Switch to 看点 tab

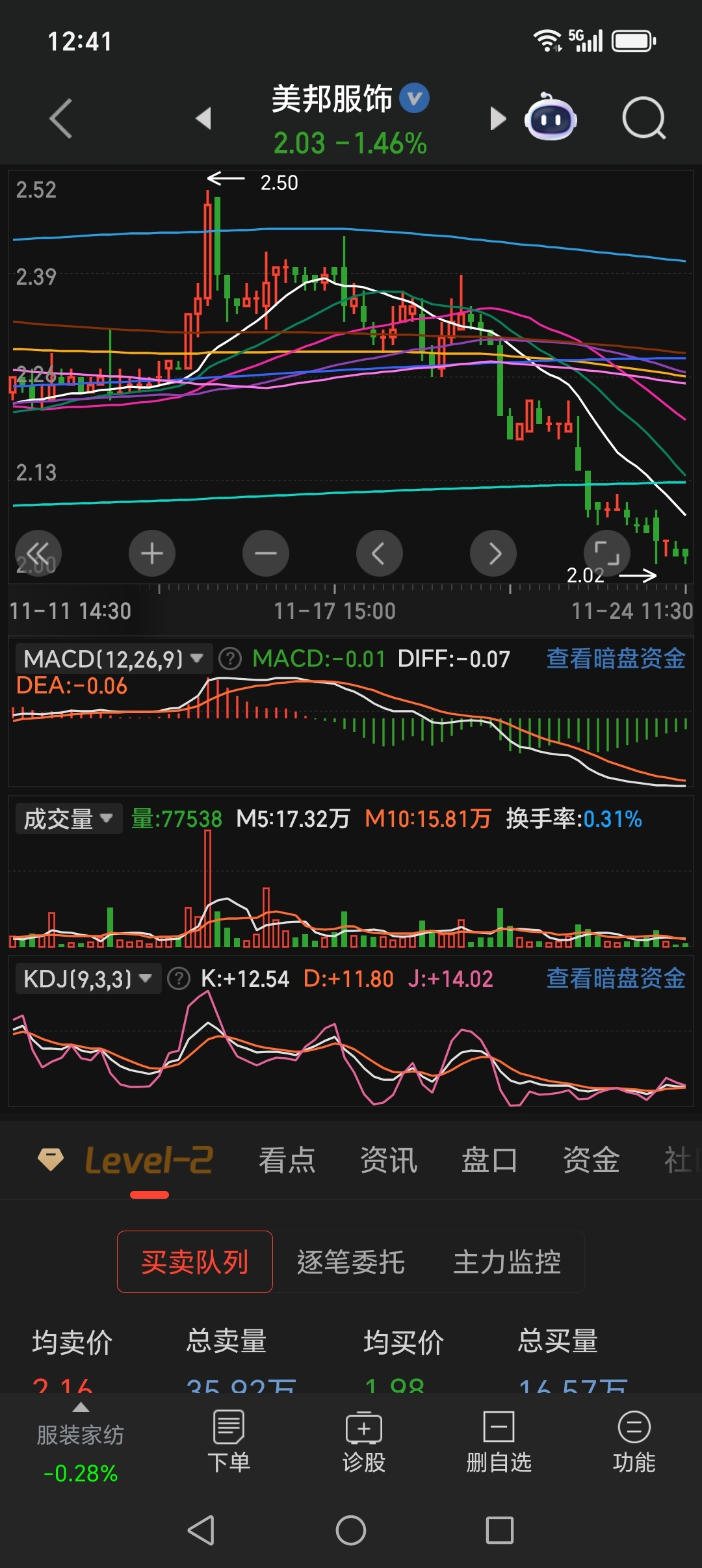pos(287,1160)
